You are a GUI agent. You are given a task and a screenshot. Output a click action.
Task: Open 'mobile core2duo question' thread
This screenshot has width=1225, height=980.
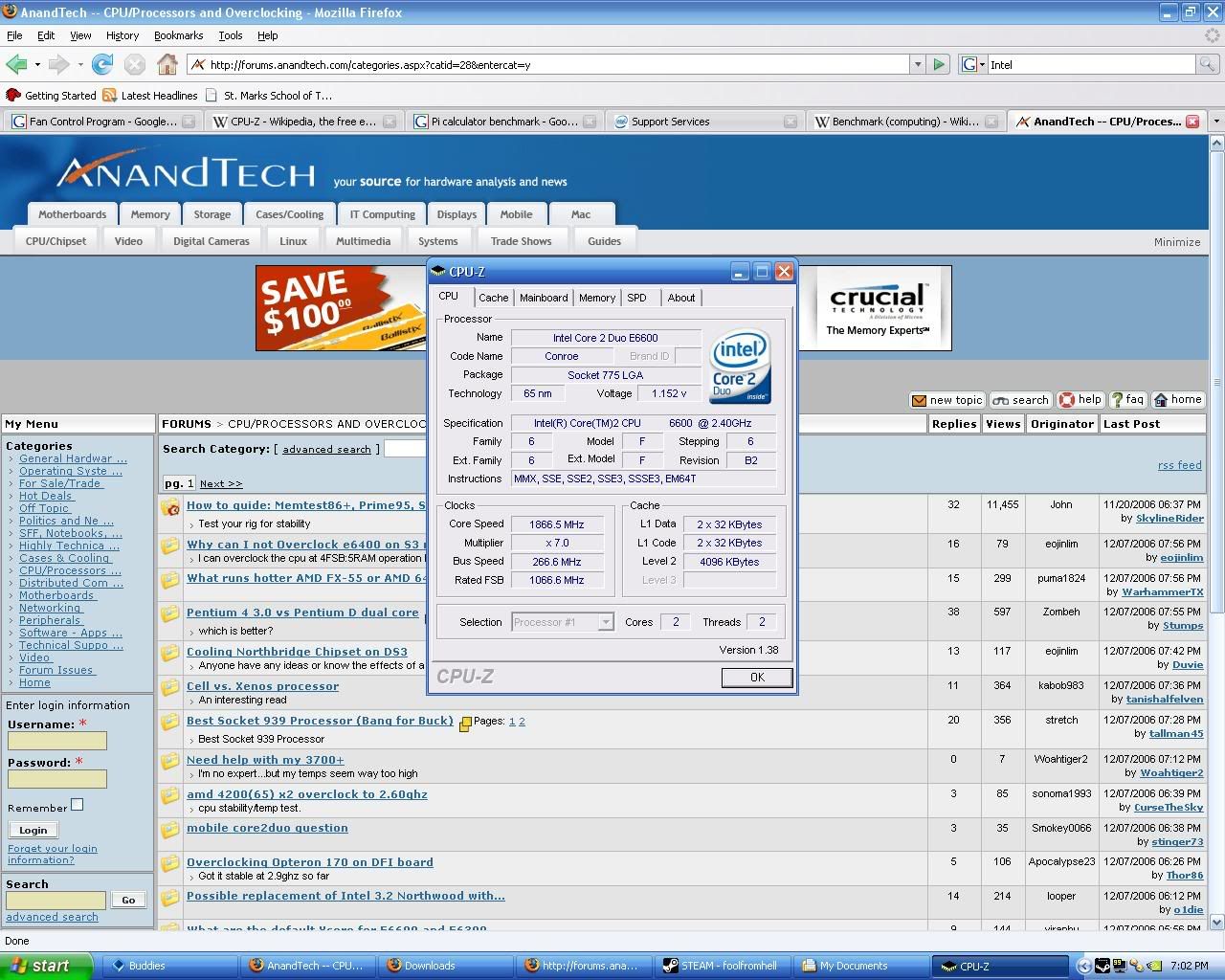pyautogui.click(x=267, y=828)
